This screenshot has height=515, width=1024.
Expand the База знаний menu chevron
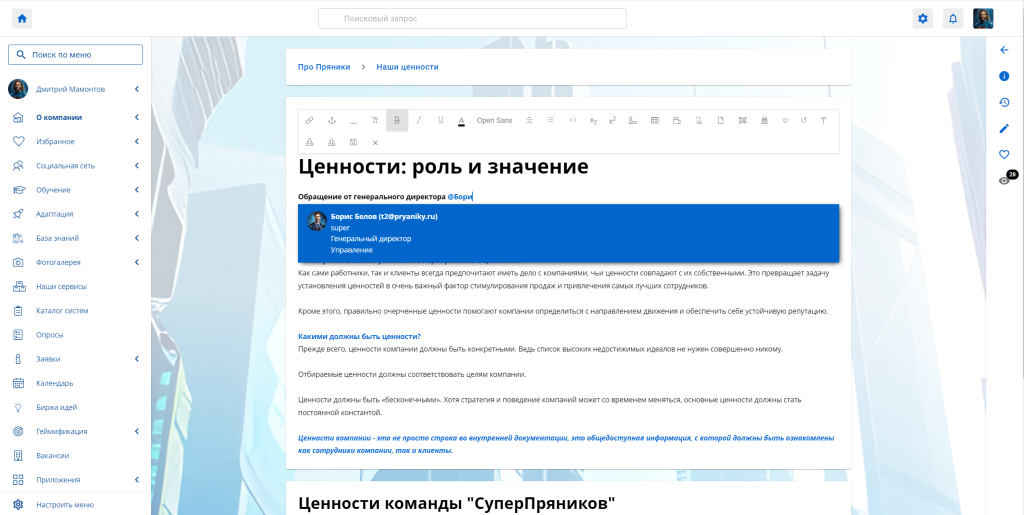136,238
